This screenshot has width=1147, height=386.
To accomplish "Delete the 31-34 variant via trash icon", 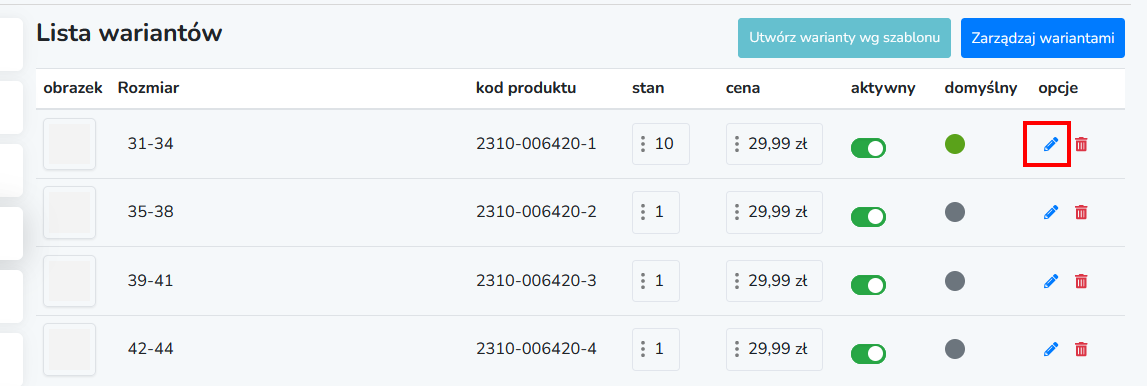I will [1081, 144].
